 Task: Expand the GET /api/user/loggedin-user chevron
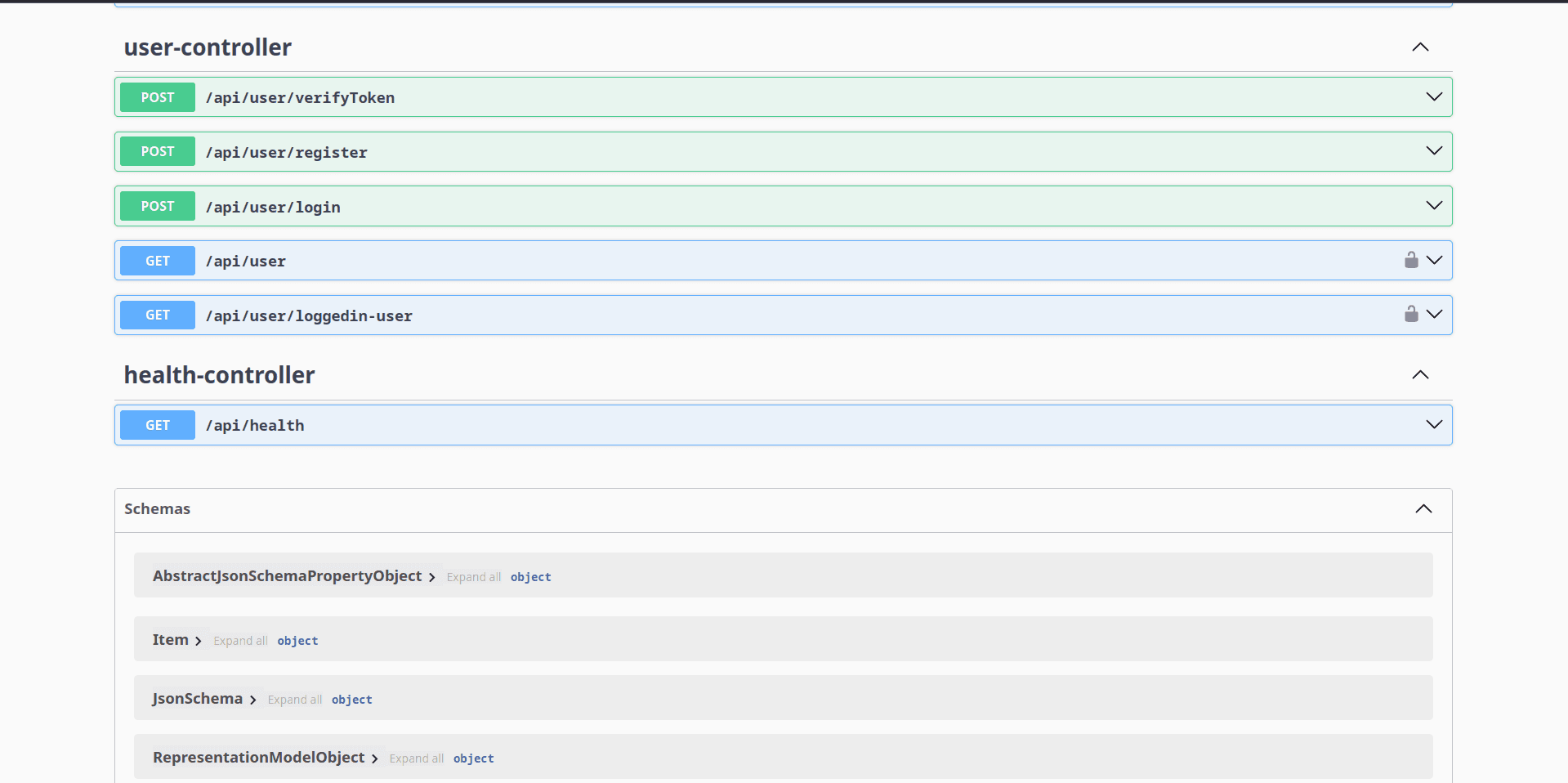(1433, 315)
